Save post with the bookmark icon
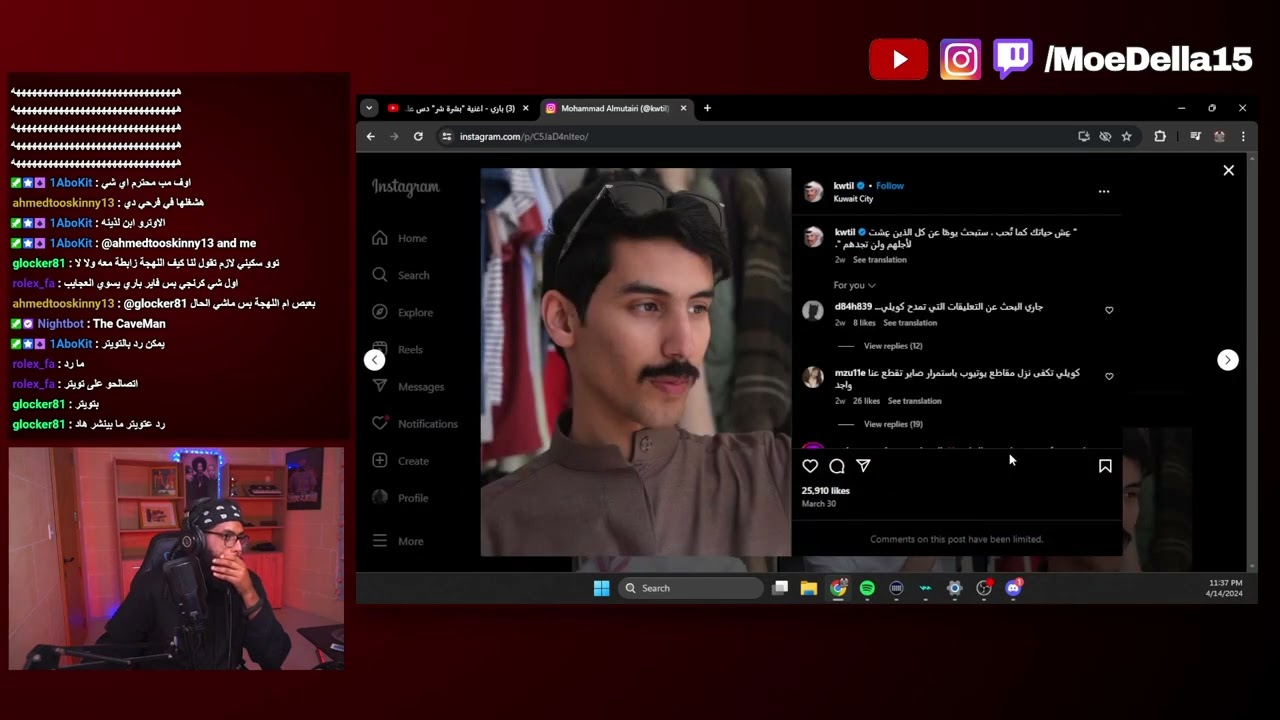Screen dimensions: 1280x720 coord(1105,466)
